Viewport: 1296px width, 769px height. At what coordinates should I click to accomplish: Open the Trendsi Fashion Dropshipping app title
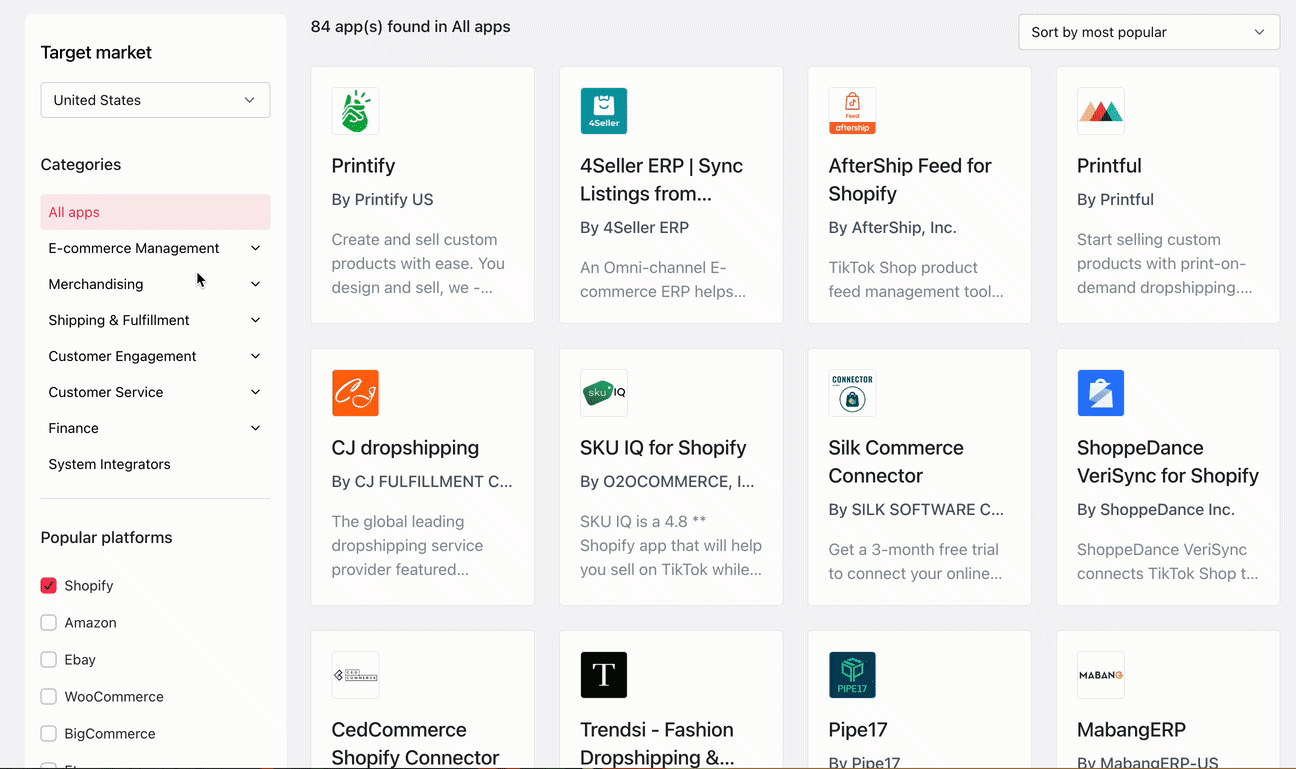pos(657,743)
